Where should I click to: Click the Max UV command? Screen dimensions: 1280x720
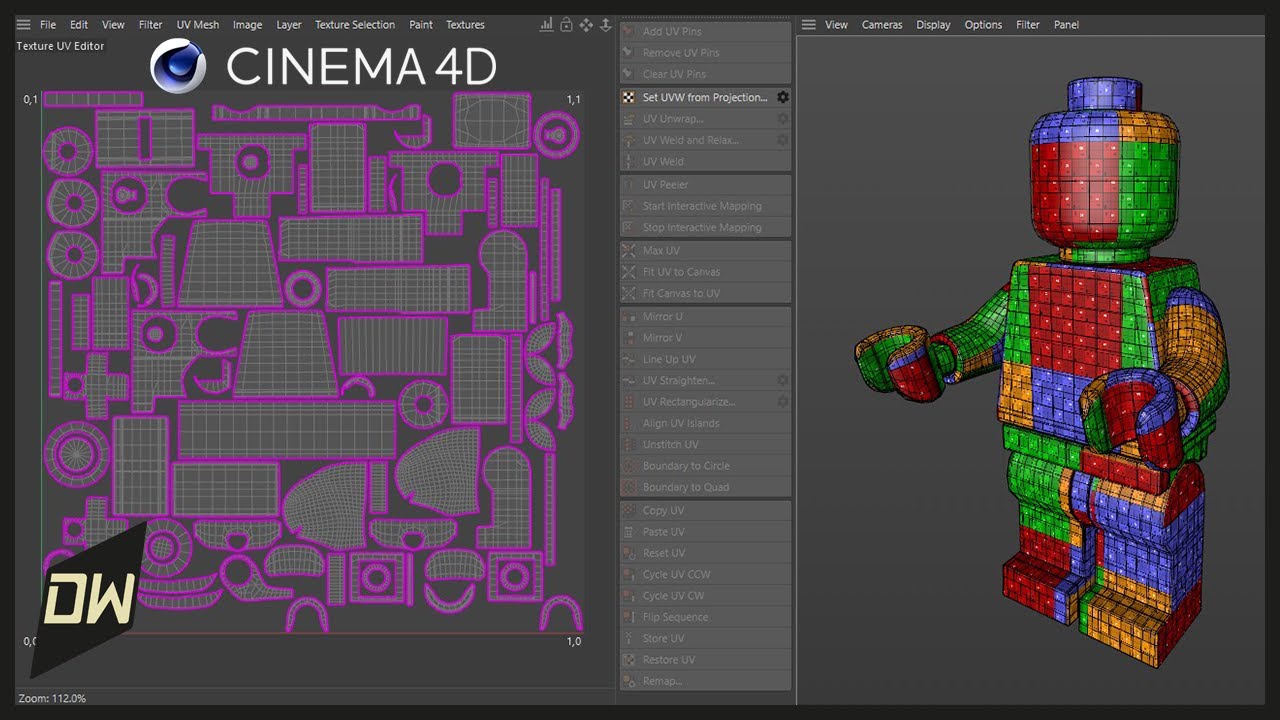pos(706,250)
